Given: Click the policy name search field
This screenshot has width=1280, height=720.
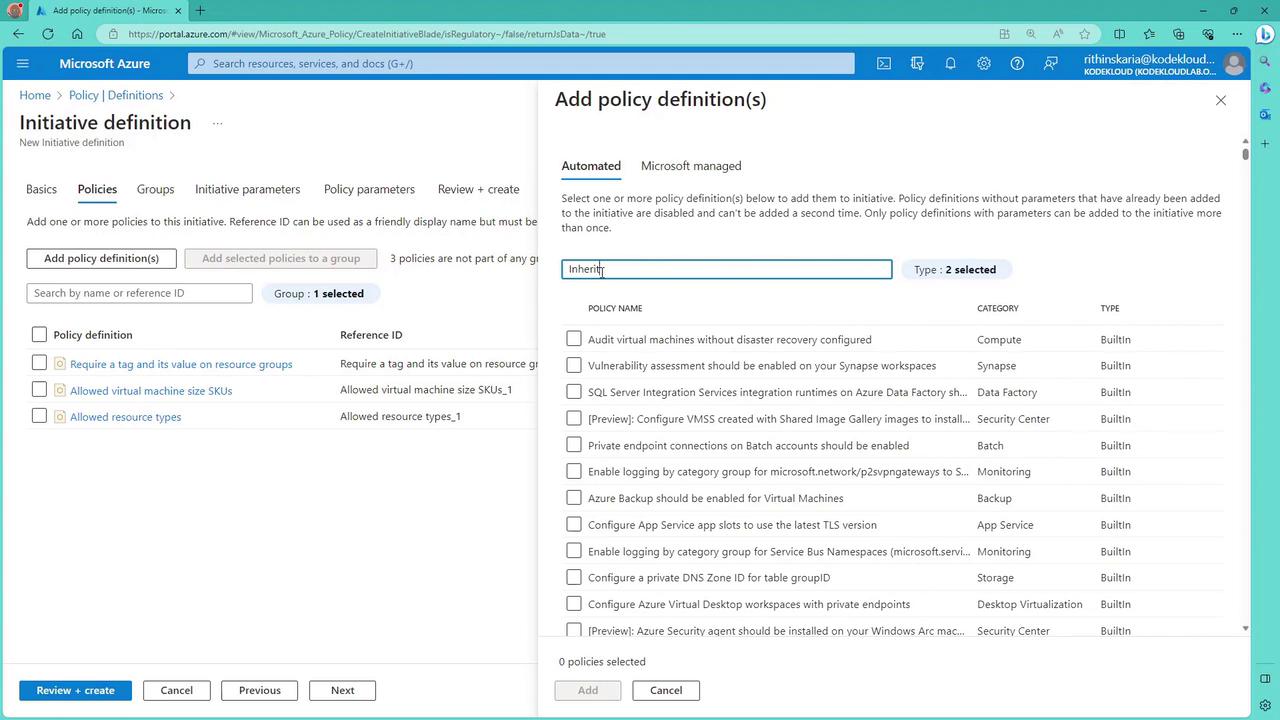Looking at the screenshot, I should [x=726, y=269].
